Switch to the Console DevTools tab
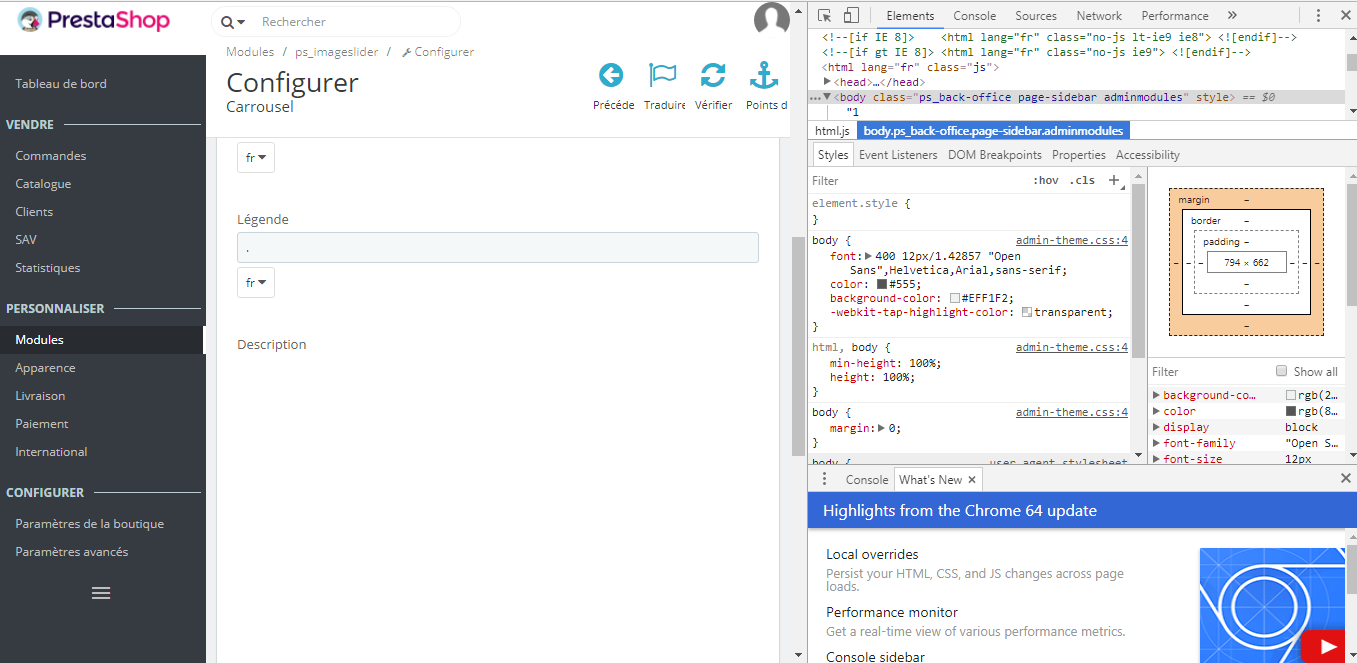 click(974, 16)
